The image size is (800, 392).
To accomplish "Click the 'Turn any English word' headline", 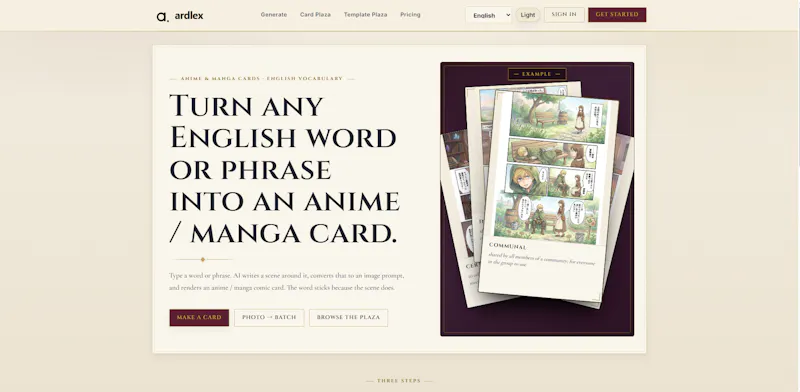I will [x=284, y=168].
